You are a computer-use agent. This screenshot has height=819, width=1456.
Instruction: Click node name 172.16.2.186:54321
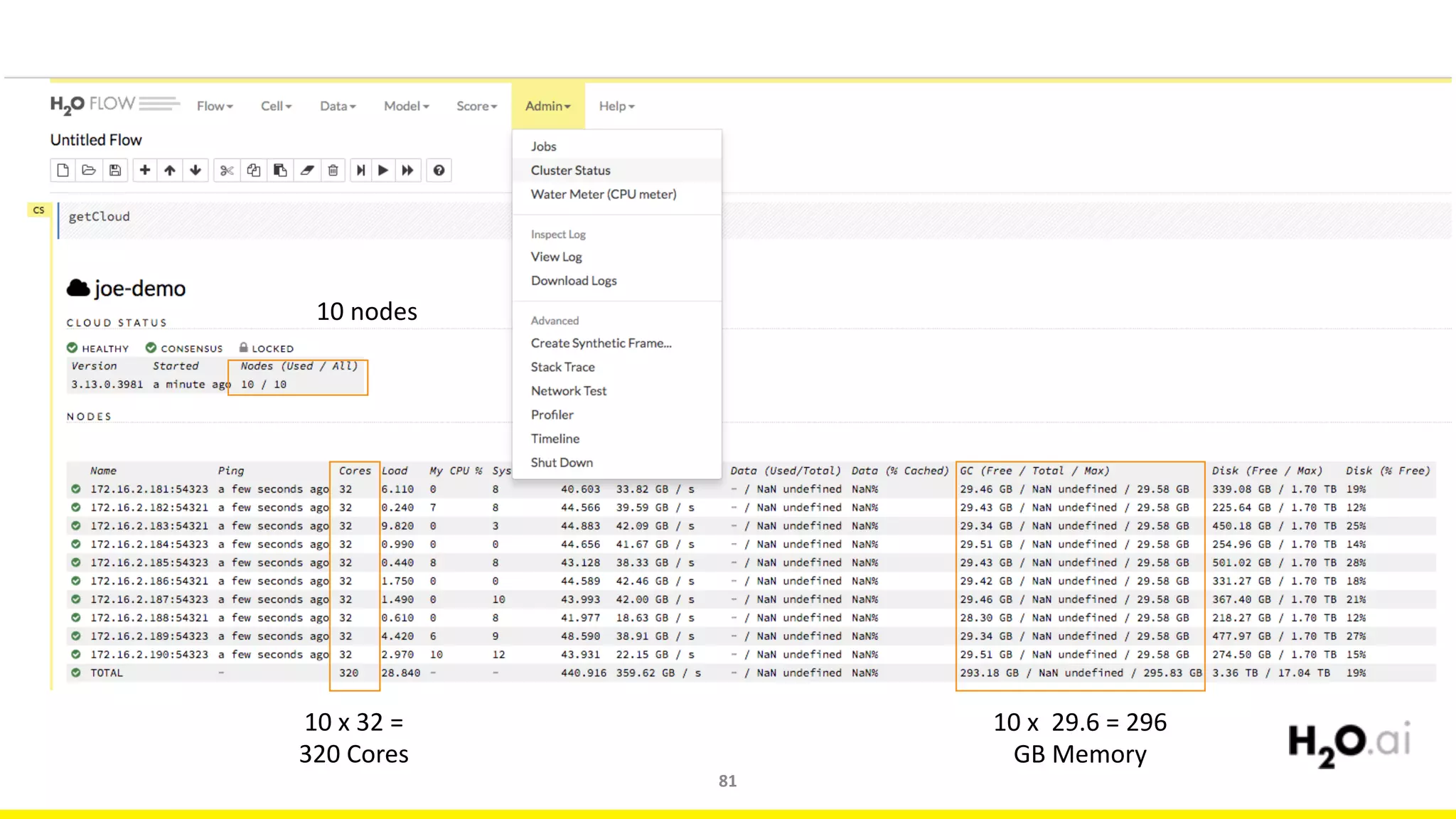(x=149, y=581)
